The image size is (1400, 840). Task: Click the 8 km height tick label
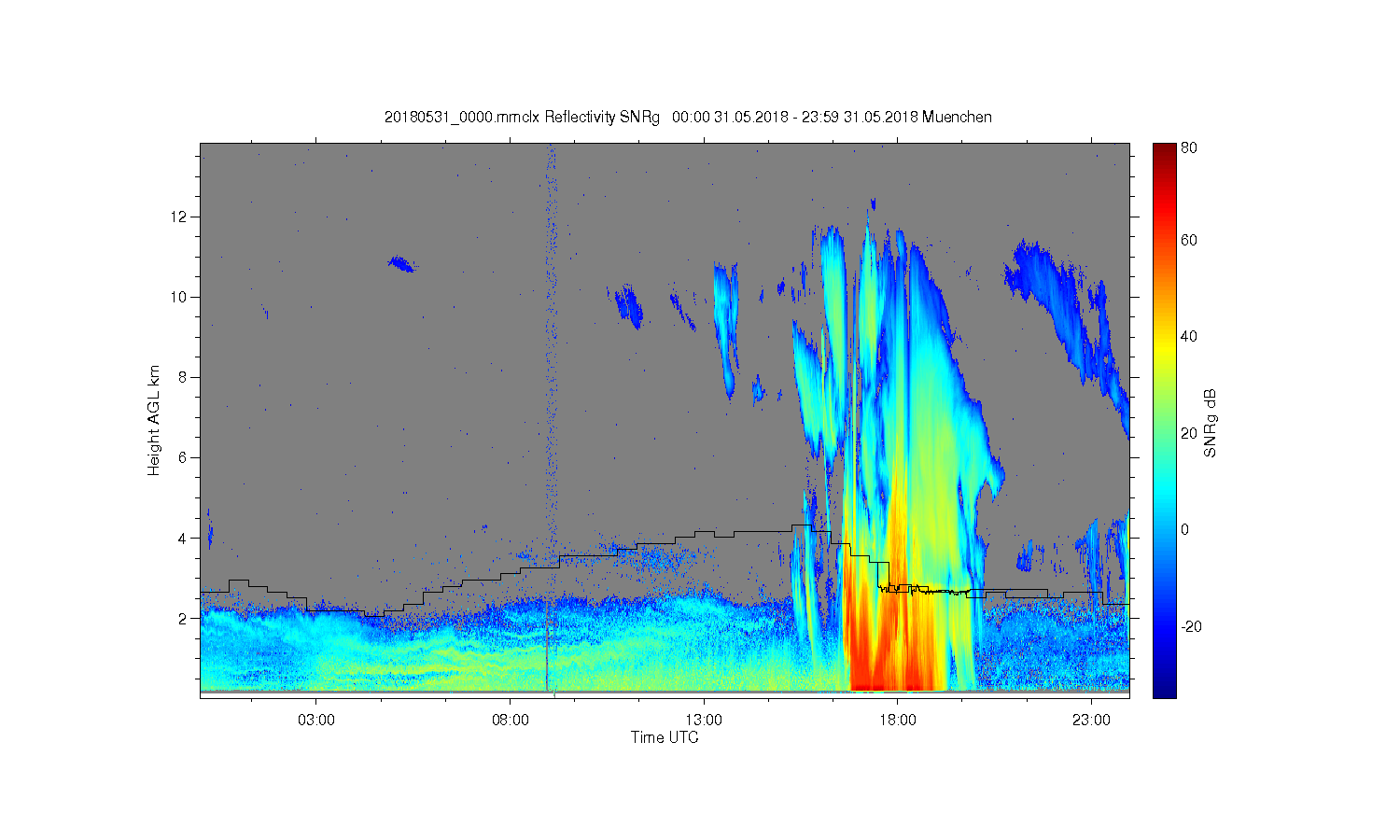[185, 377]
